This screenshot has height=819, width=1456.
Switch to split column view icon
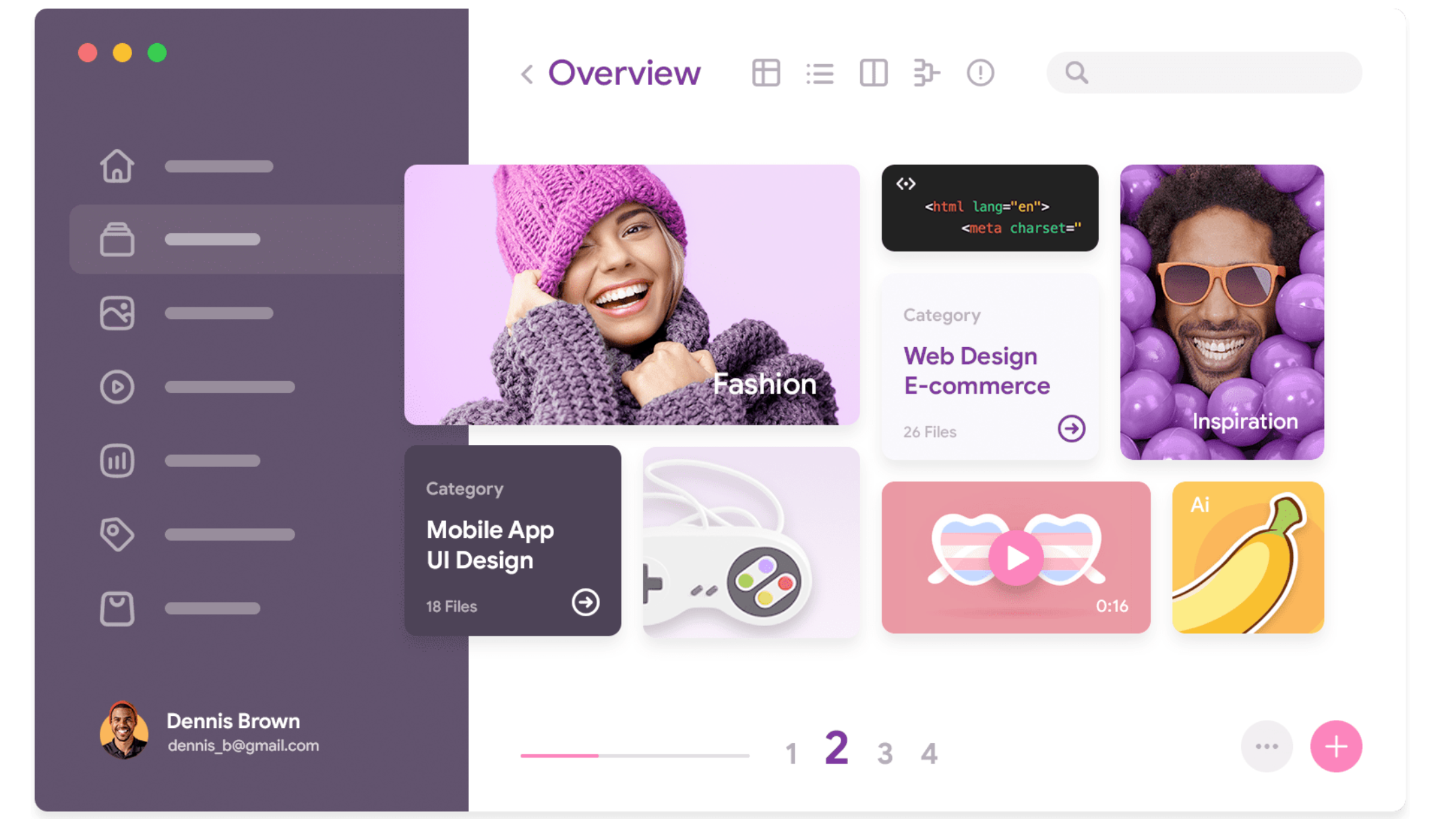(x=874, y=73)
